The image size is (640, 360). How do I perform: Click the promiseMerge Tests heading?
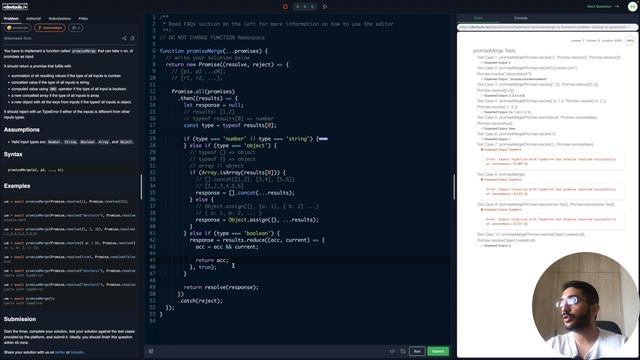494,51
